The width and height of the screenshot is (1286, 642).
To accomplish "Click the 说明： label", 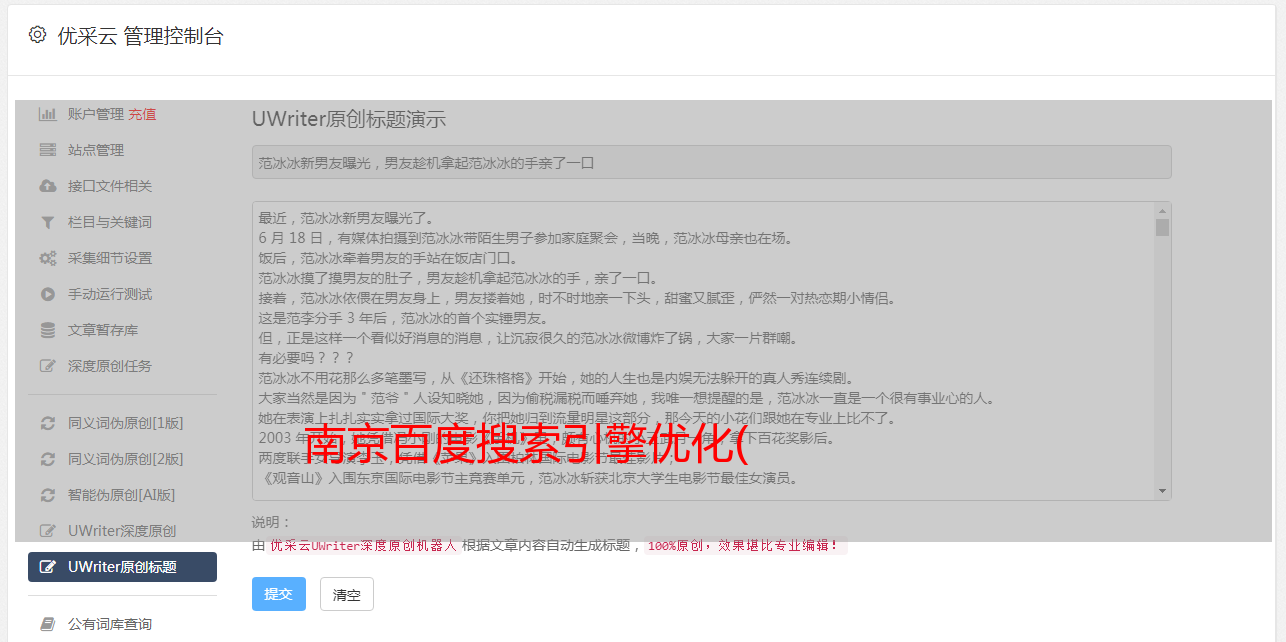I will pyautogui.click(x=271, y=522).
